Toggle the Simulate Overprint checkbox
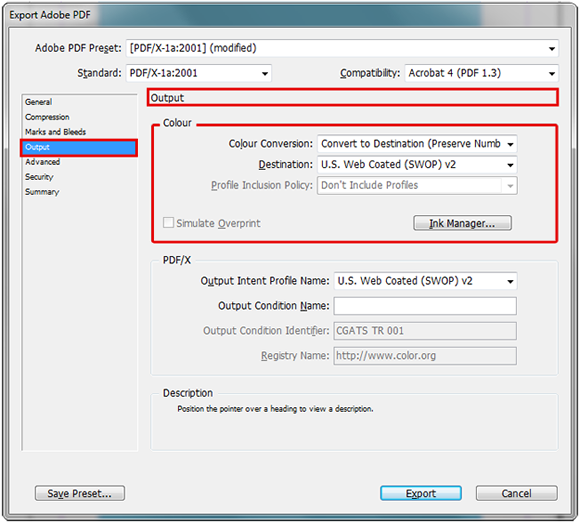Image resolution: width=580 pixels, height=523 pixels. click(x=168, y=223)
